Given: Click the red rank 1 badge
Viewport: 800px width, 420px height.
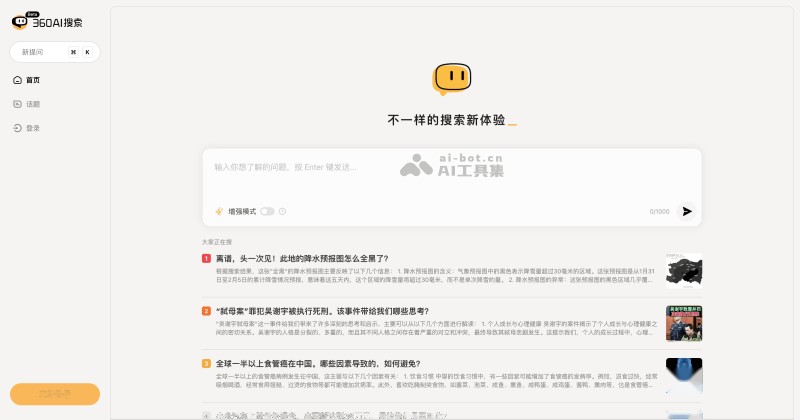Looking at the screenshot, I should point(206,259).
